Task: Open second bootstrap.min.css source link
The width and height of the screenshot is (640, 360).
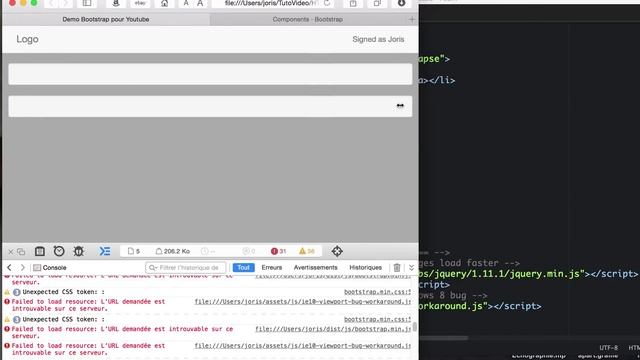Action: (x=377, y=319)
